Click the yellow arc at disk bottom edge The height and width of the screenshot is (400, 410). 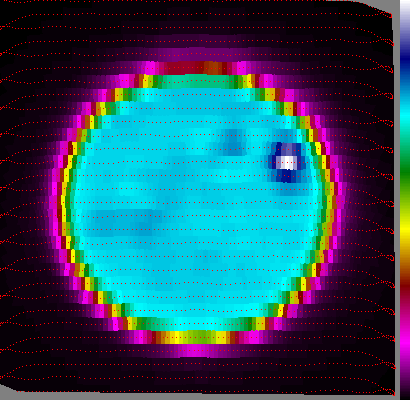(193, 337)
